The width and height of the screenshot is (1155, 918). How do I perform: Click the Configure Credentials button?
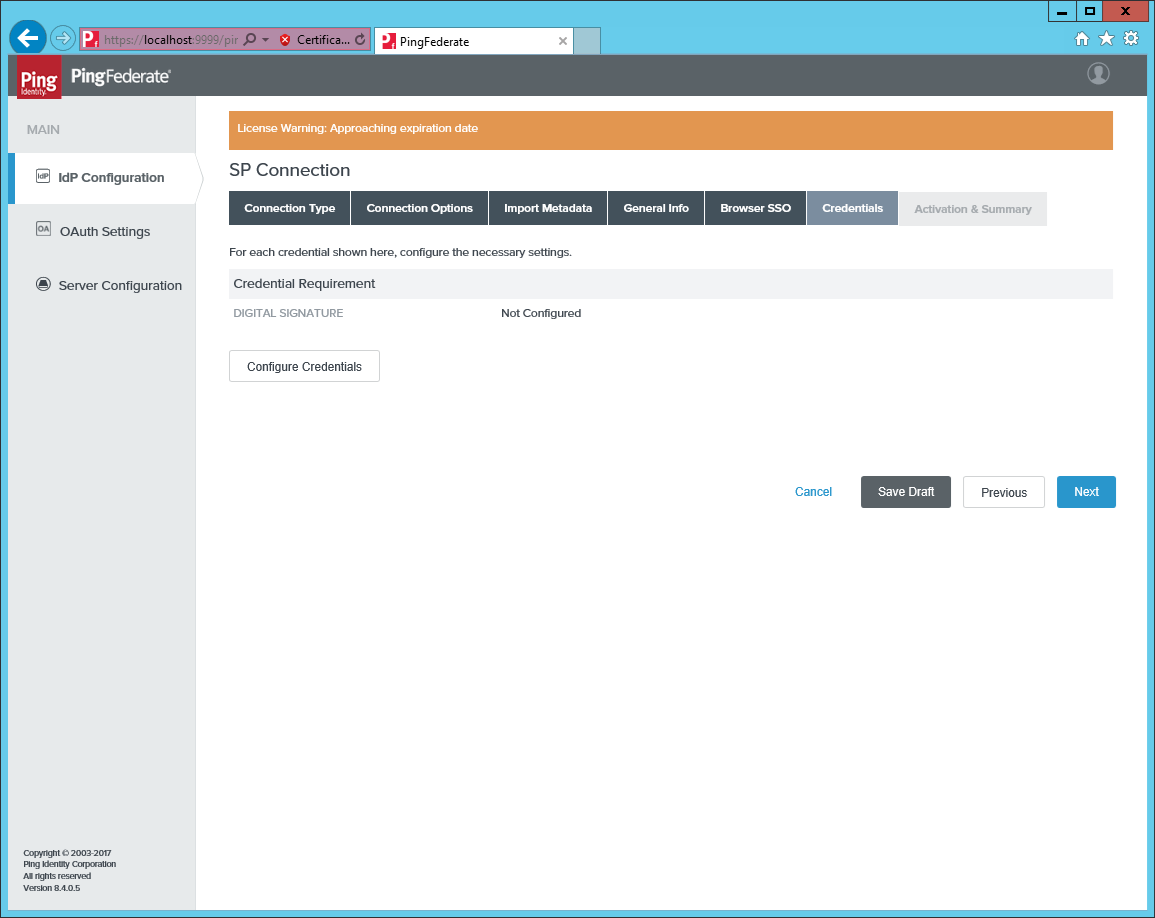point(304,366)
